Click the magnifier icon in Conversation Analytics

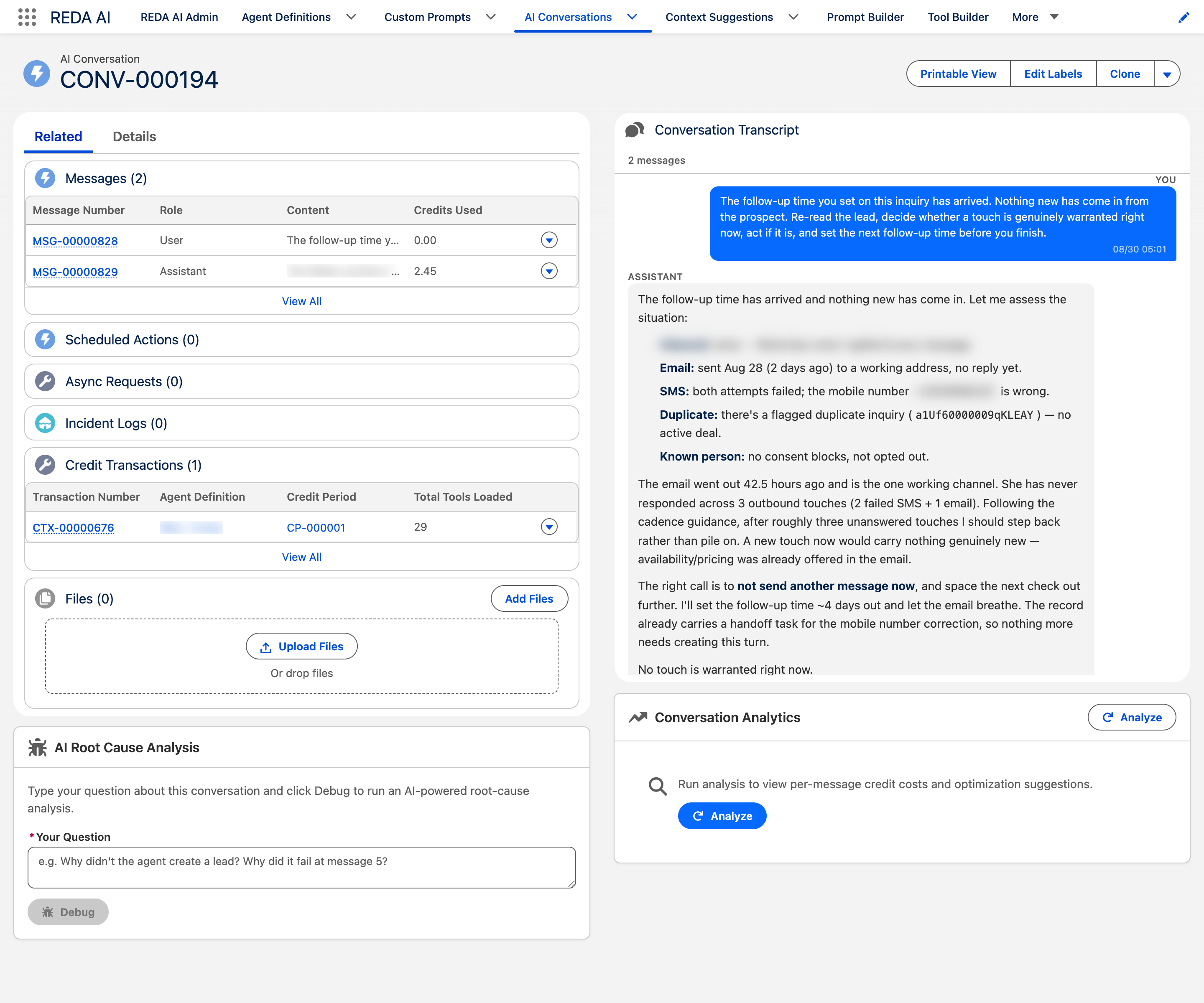click(658, 787)
